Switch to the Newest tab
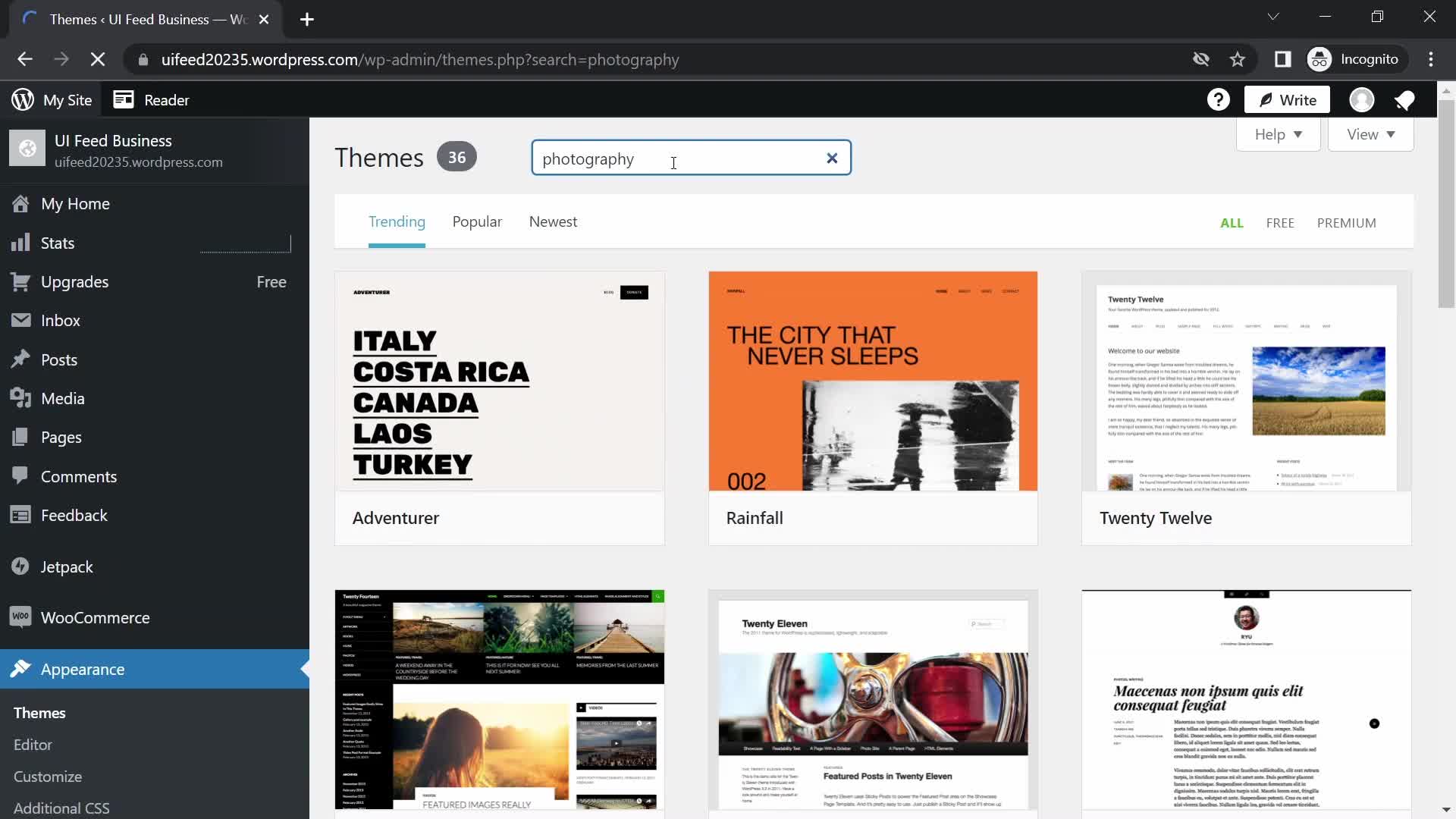The width and height of the screenshot is (1456, 819). [x=553, y=221]
